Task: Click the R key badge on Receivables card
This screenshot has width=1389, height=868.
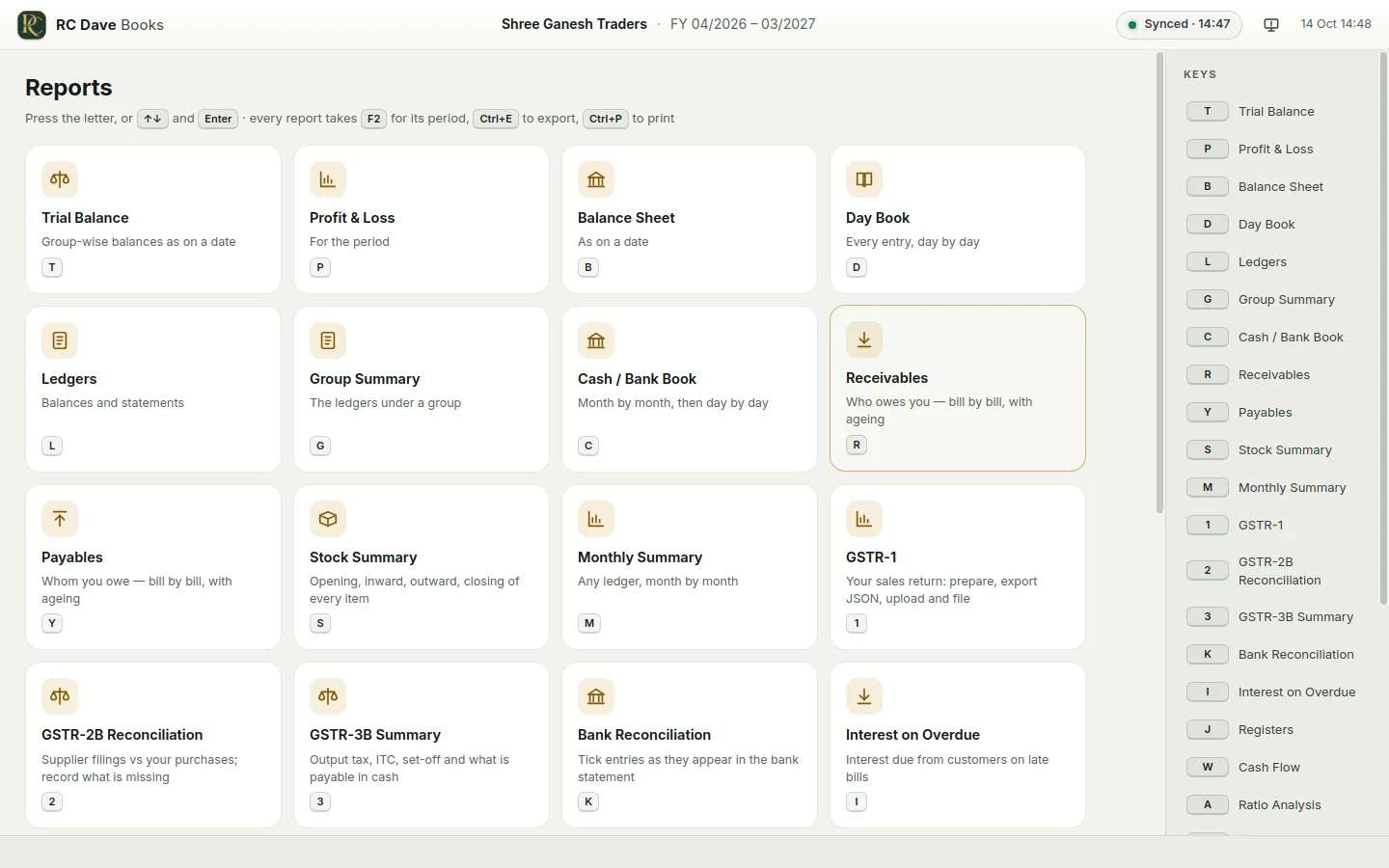Action: pos(857,445)
